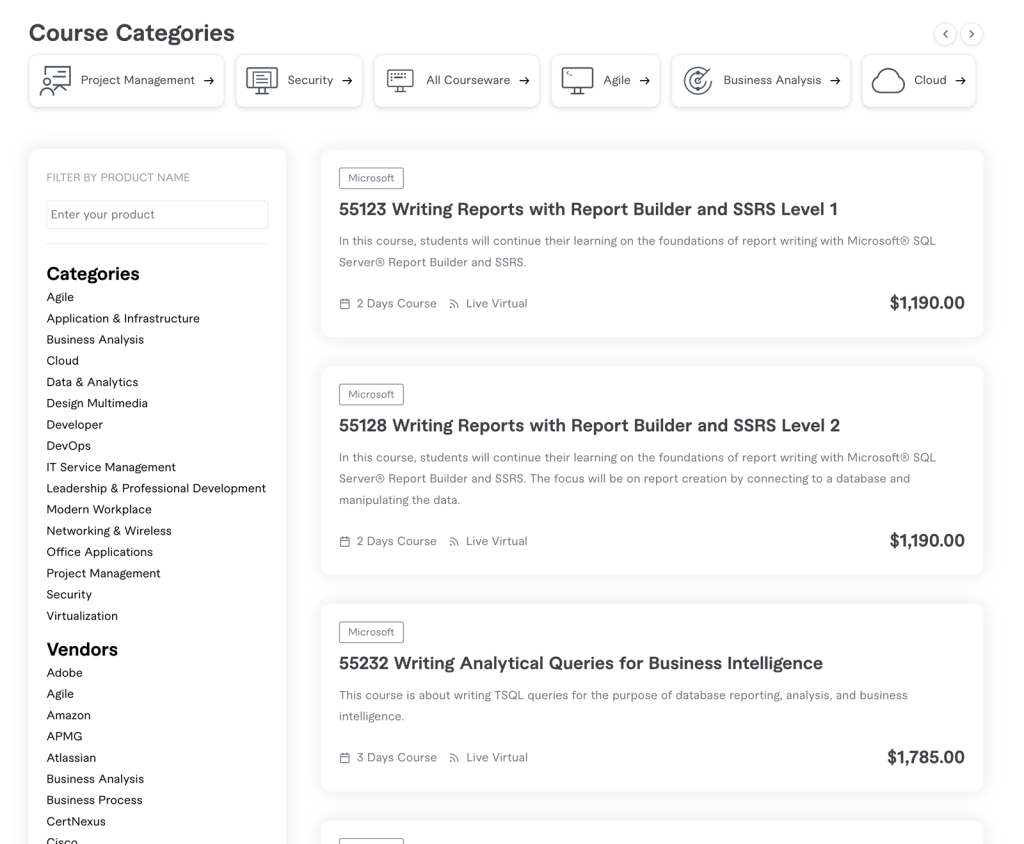
Task: Select Networking & Wireless category
Action: coord(109,531)
